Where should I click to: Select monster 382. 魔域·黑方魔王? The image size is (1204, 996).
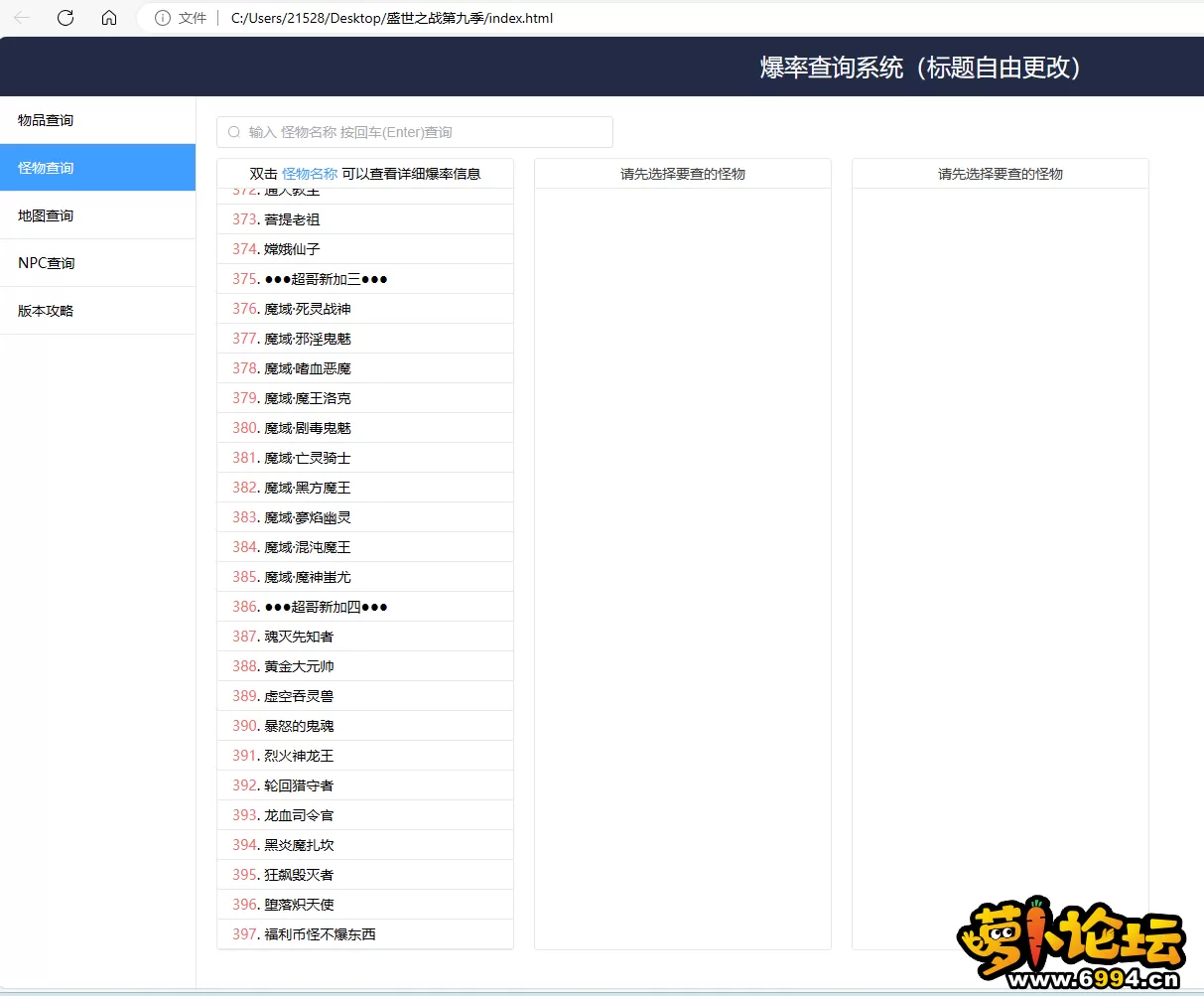365,488
